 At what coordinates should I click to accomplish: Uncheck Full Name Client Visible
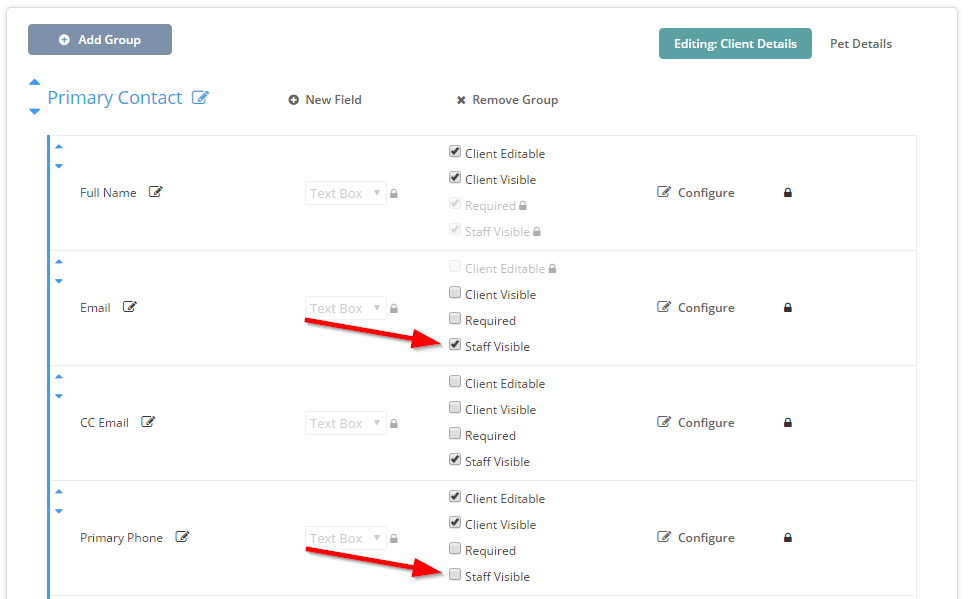click(x=455, y=177)
